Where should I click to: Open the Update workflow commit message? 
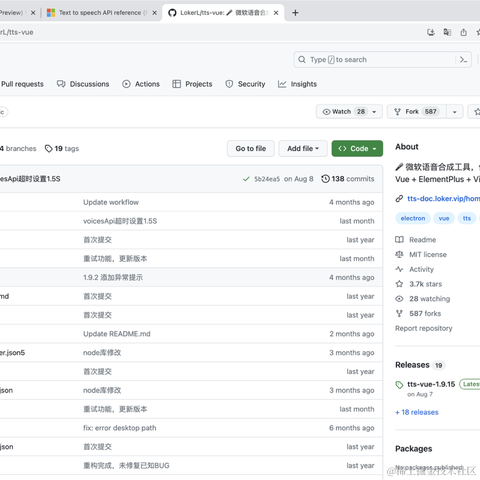111,202
